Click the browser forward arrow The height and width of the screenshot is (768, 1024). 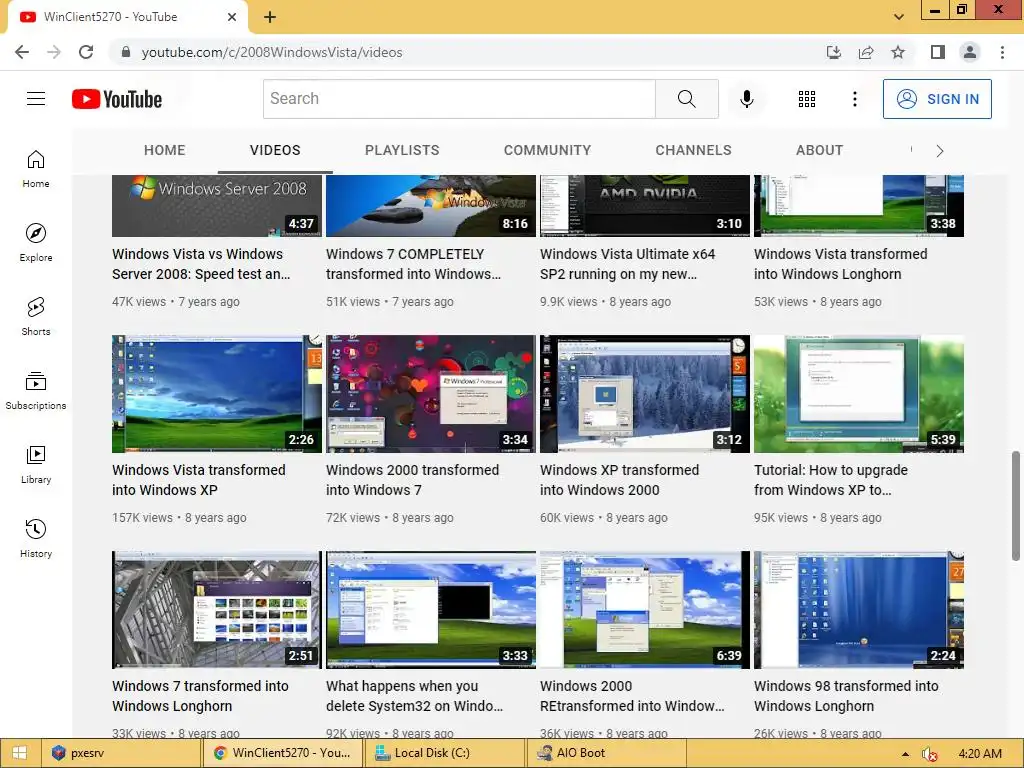coord(54,52)
